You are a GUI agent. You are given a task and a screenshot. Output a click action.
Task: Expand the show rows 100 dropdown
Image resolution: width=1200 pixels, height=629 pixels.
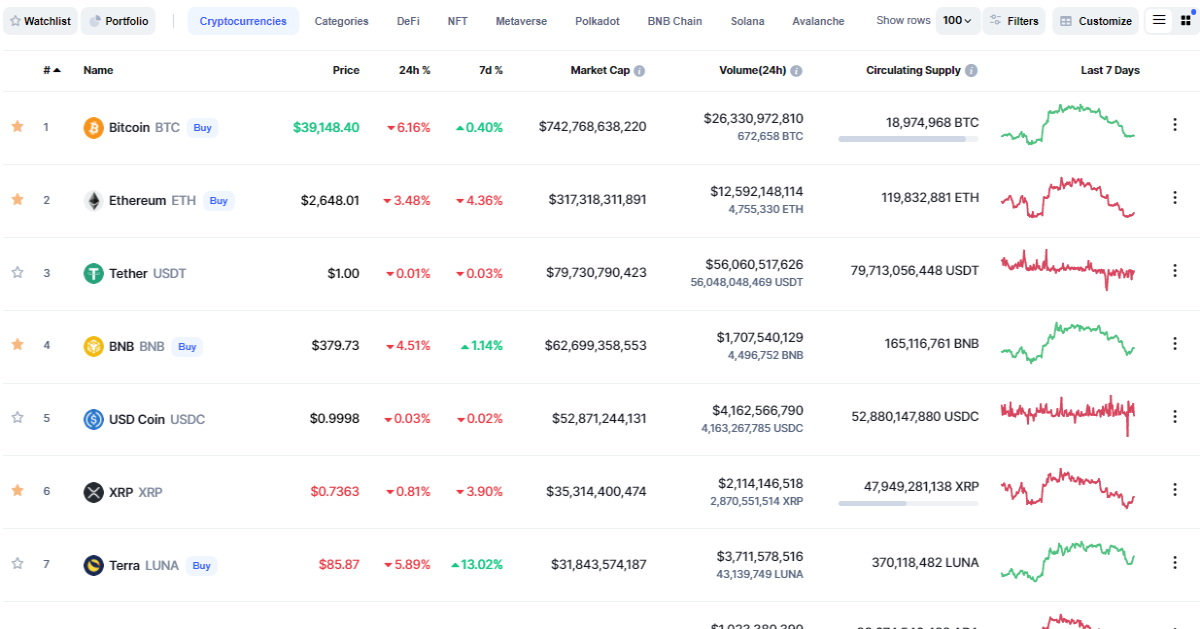coord(958,21)
